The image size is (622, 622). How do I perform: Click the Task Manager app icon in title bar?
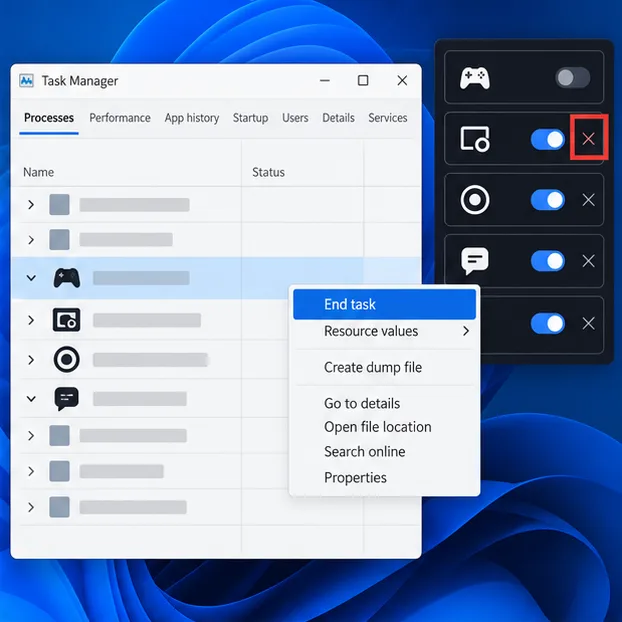coord(27,81)
